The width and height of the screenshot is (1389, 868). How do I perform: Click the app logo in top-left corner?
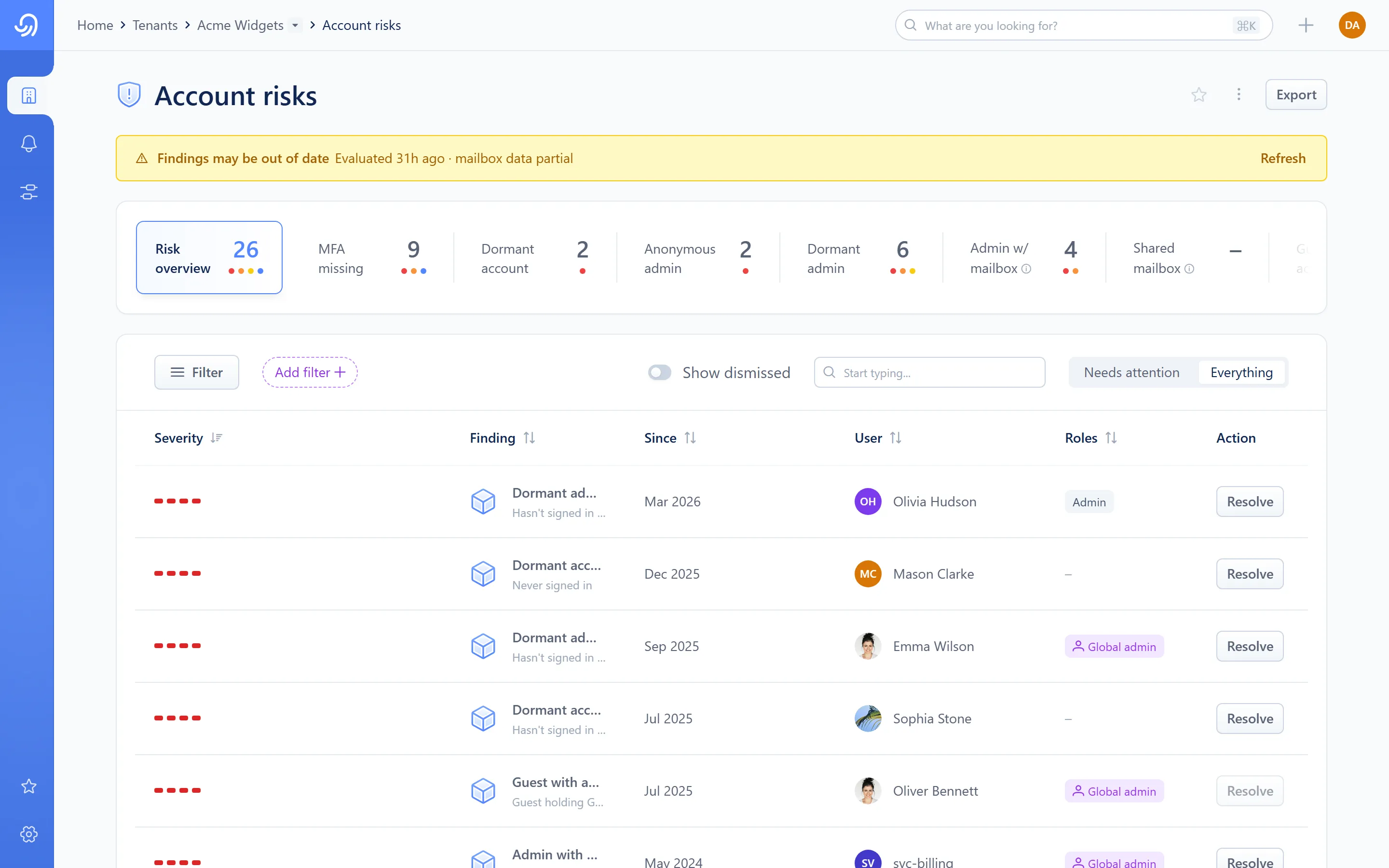[27, 25]
